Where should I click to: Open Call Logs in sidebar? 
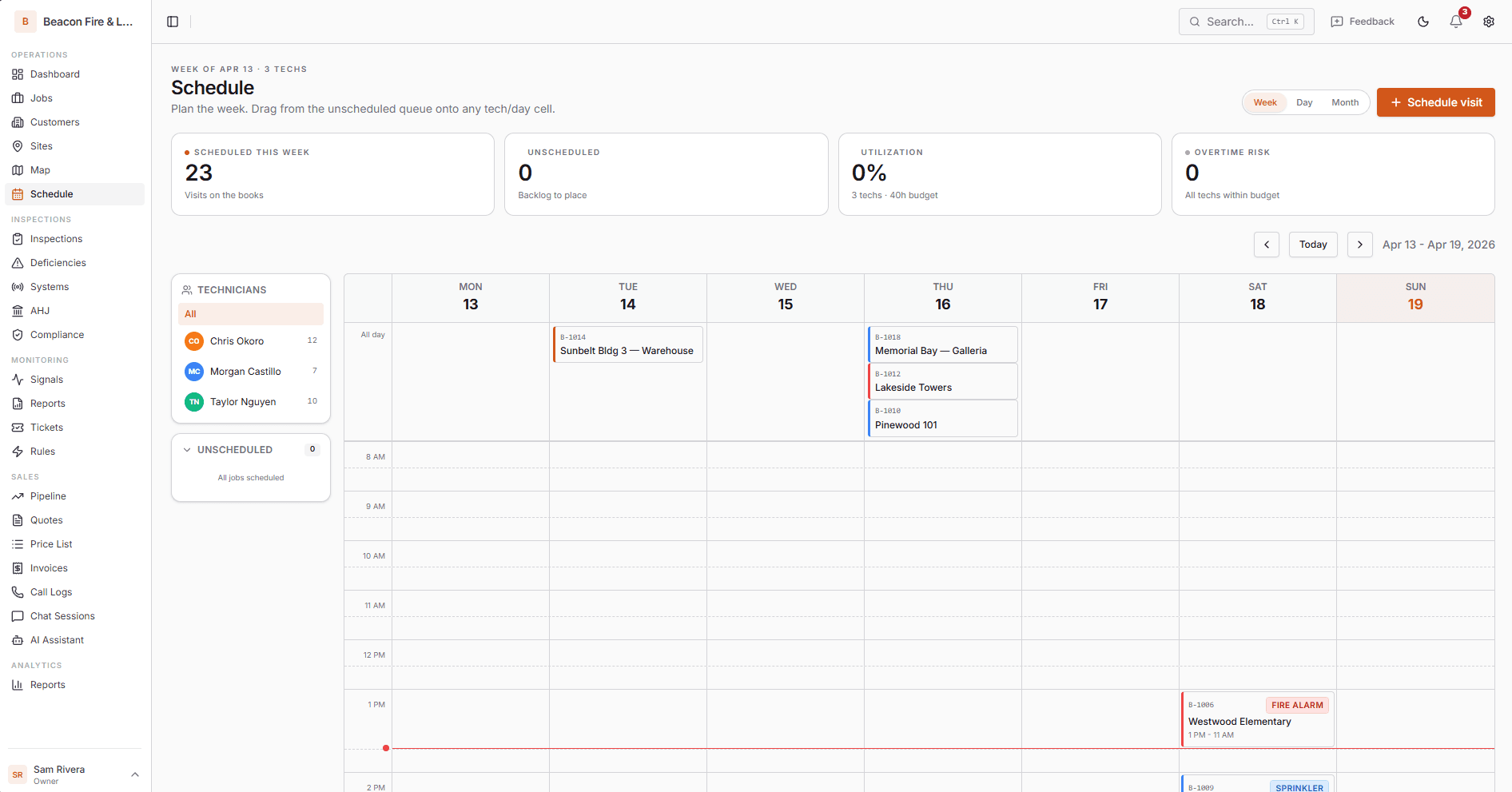[50, 592]
